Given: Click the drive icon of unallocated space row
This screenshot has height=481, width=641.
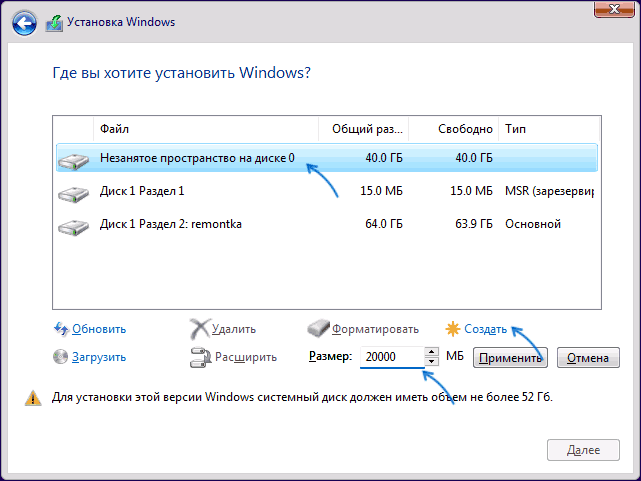Looking at the screenshot, I should 73,161.
